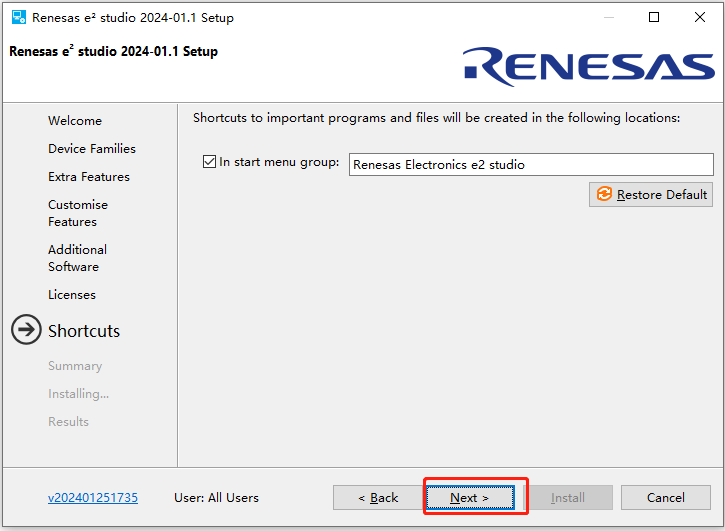The image size is (725, 531).
Task: Open the v202401251735 version link
Action: pos(93,498)
